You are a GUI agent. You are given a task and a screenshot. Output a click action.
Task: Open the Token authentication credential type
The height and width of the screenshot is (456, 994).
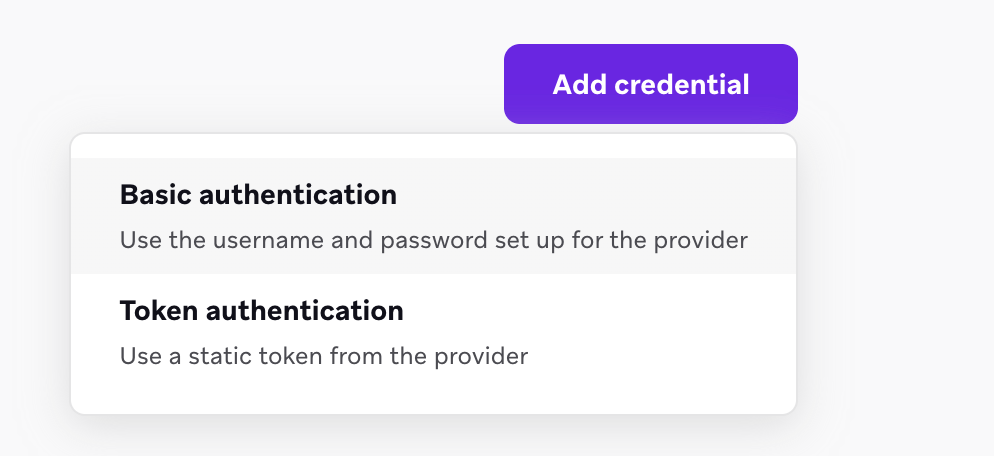433,331
